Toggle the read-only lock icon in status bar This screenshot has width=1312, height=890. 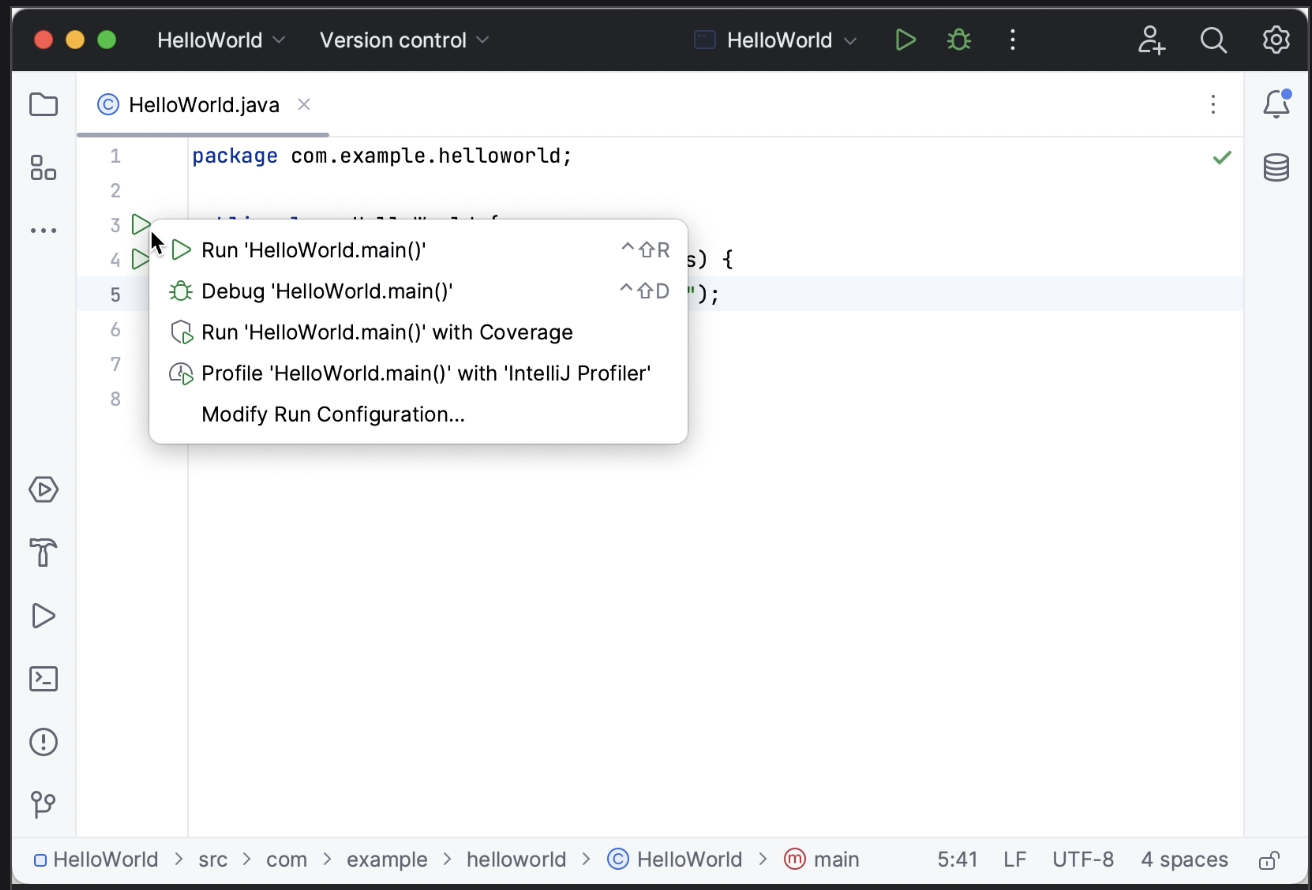pyautogui.click(x=1269, y=860)
